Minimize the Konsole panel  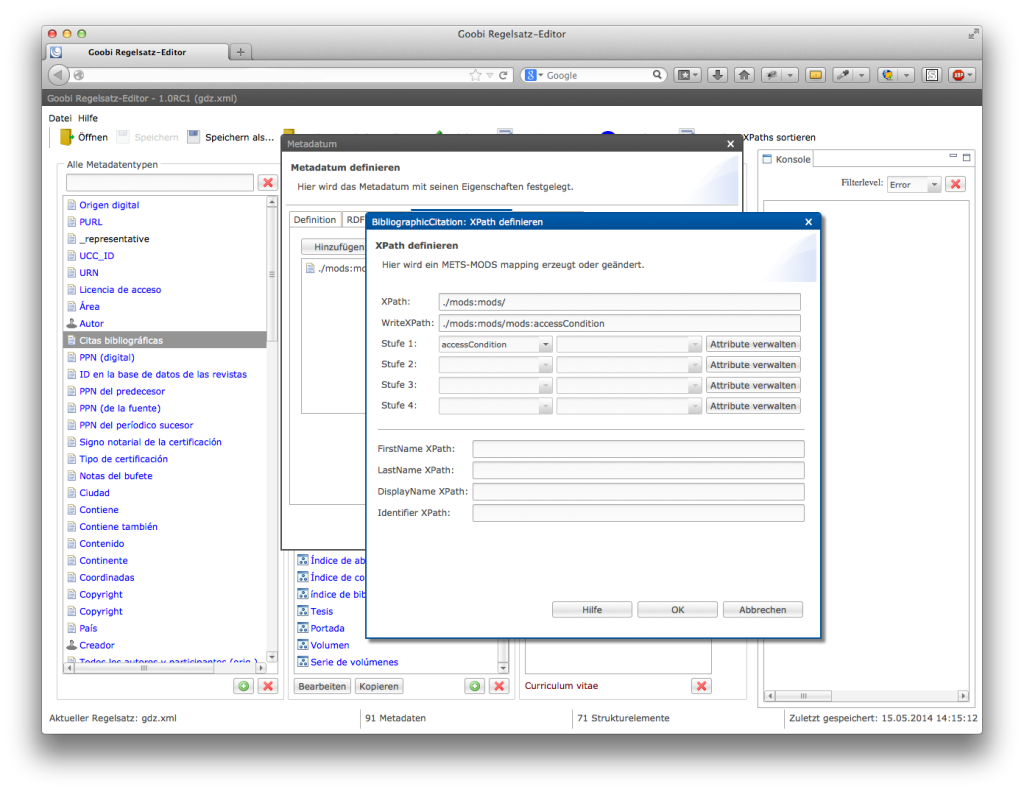953,156
